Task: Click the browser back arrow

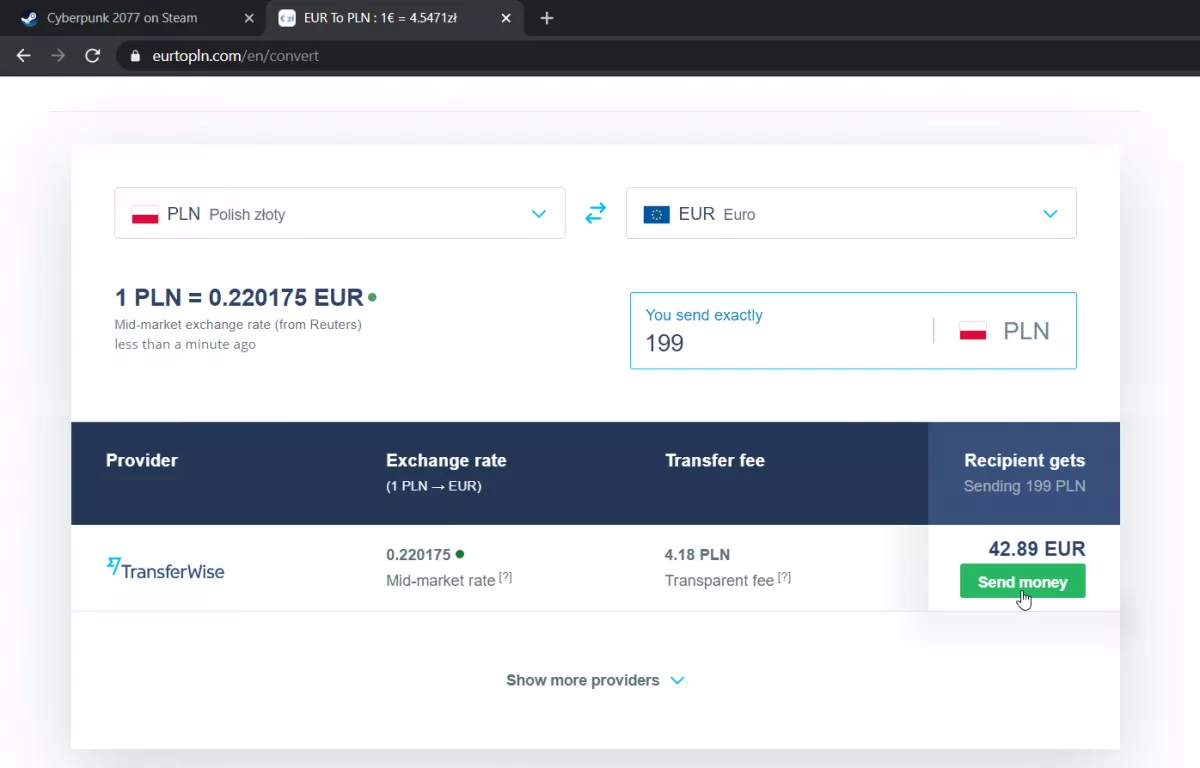Action: tap(24, 56)
